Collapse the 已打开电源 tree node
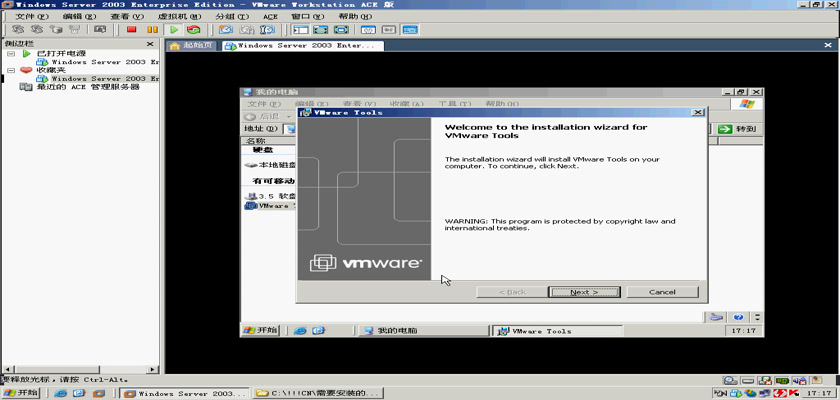Image resolution: width=840 pixels, height=400 pixels. [11, 54]
